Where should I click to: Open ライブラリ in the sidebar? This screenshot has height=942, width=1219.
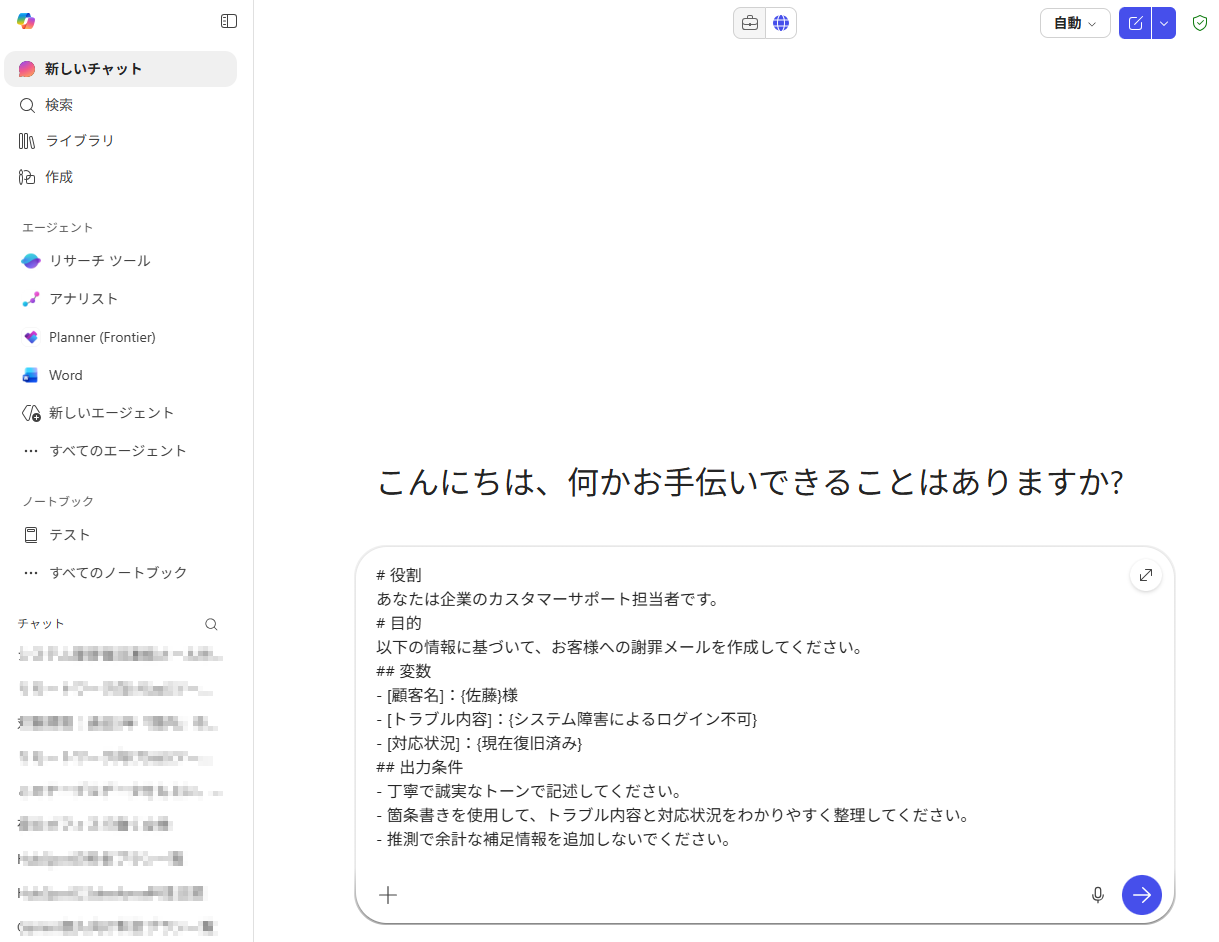[79, 141]
